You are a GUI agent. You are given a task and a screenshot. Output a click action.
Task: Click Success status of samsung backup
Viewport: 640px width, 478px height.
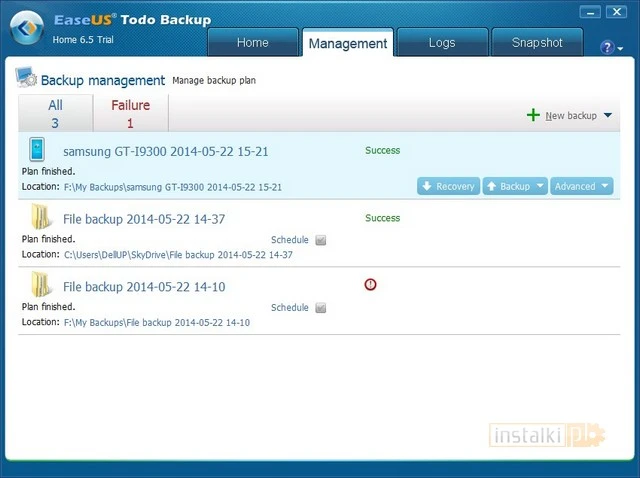point(382,150)
